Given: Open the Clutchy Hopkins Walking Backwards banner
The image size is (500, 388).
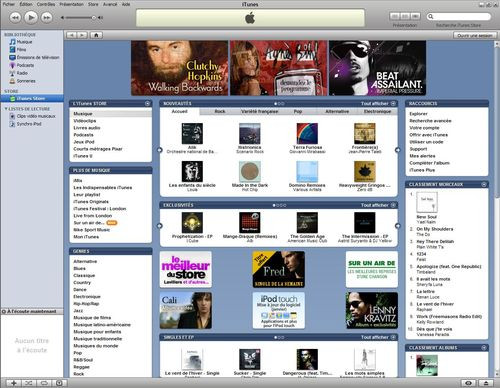Looking at the screenshot, I should click(179, 68).
